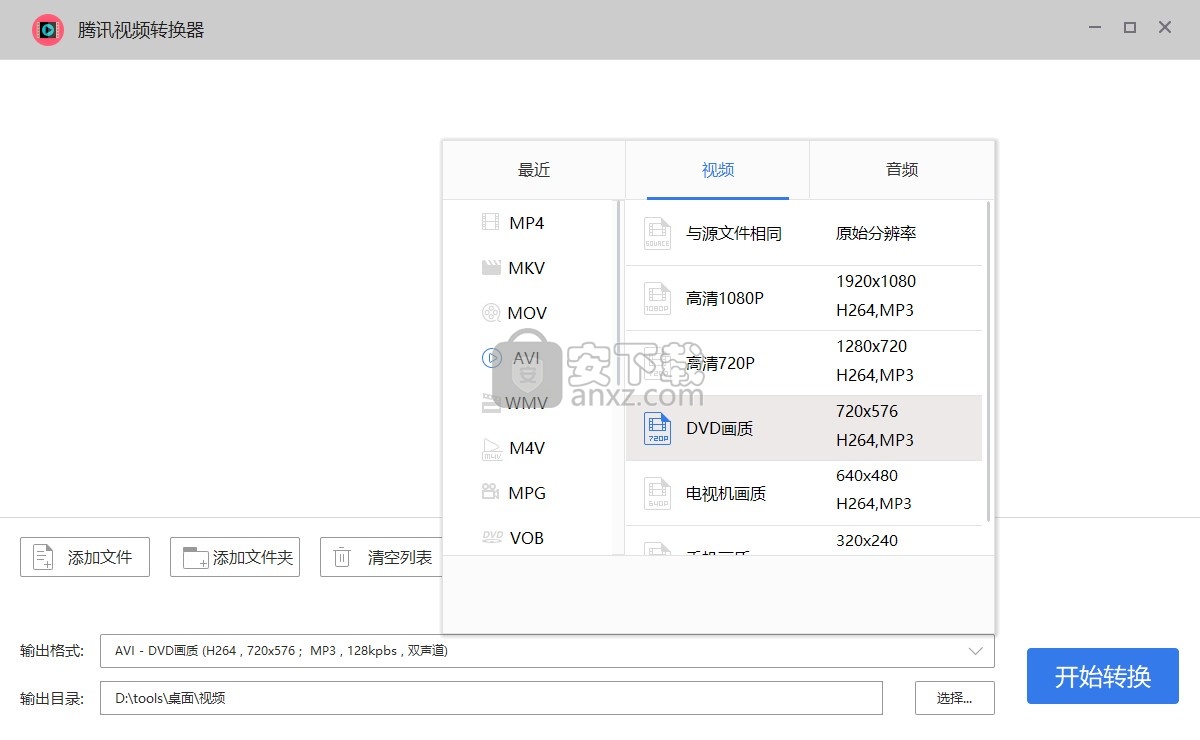The height and width of the screenshot is (740, 1200).
Task: Select the AVI play-circle format icon
Action: click(491, 358)
